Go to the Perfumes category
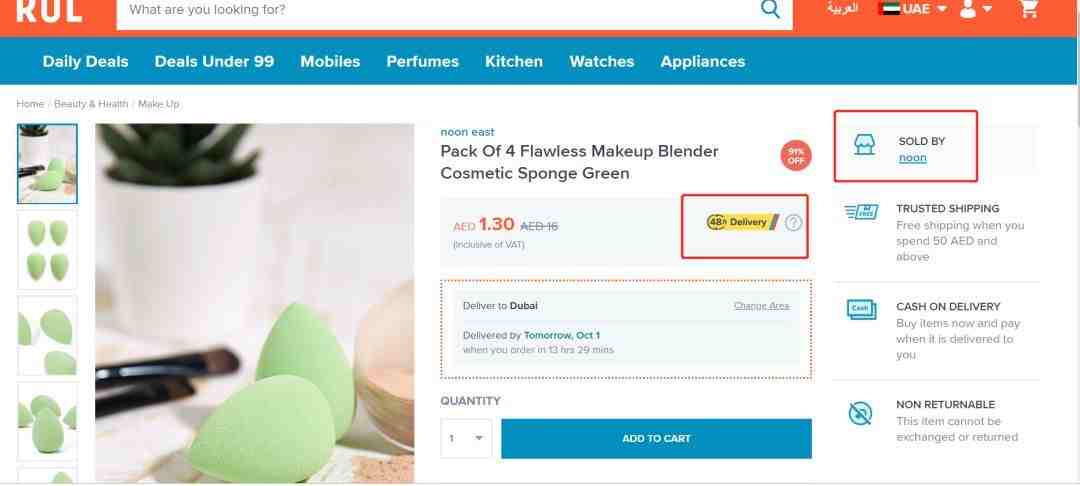Viewport: 1080px width, 486px height. pyautogui.click(x=422, y=61)
